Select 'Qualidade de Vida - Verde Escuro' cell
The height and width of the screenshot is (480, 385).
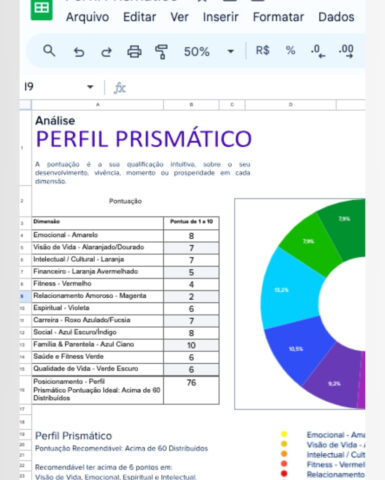(98, 369)
